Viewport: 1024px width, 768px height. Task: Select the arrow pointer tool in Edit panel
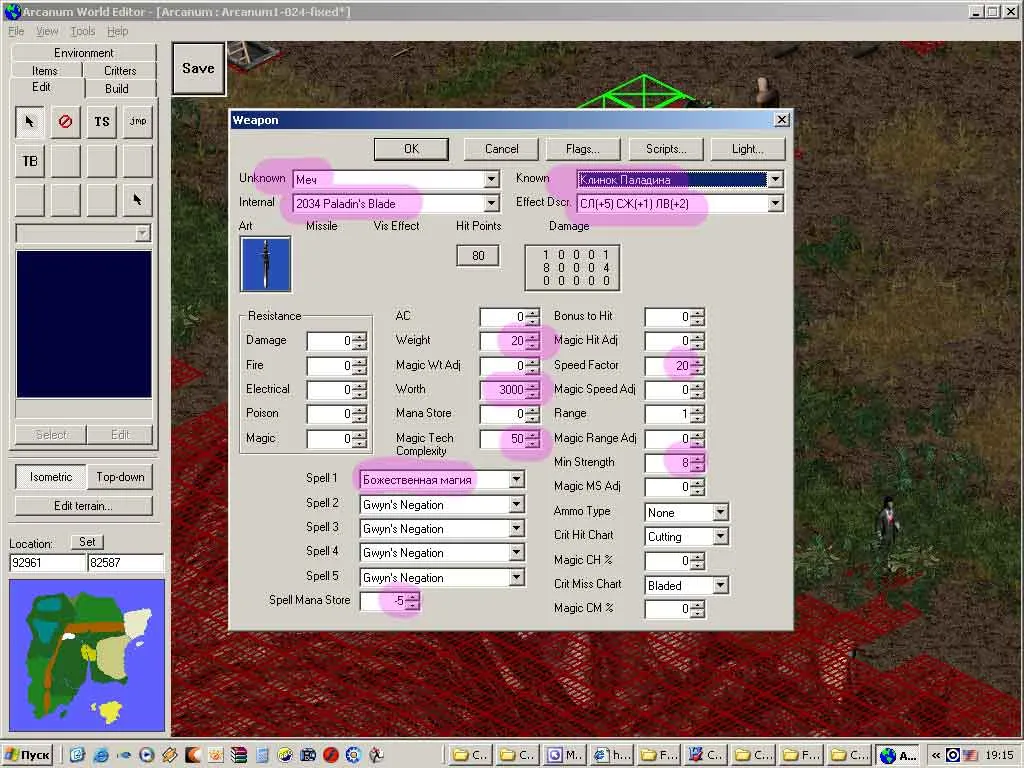click(30, 121)
